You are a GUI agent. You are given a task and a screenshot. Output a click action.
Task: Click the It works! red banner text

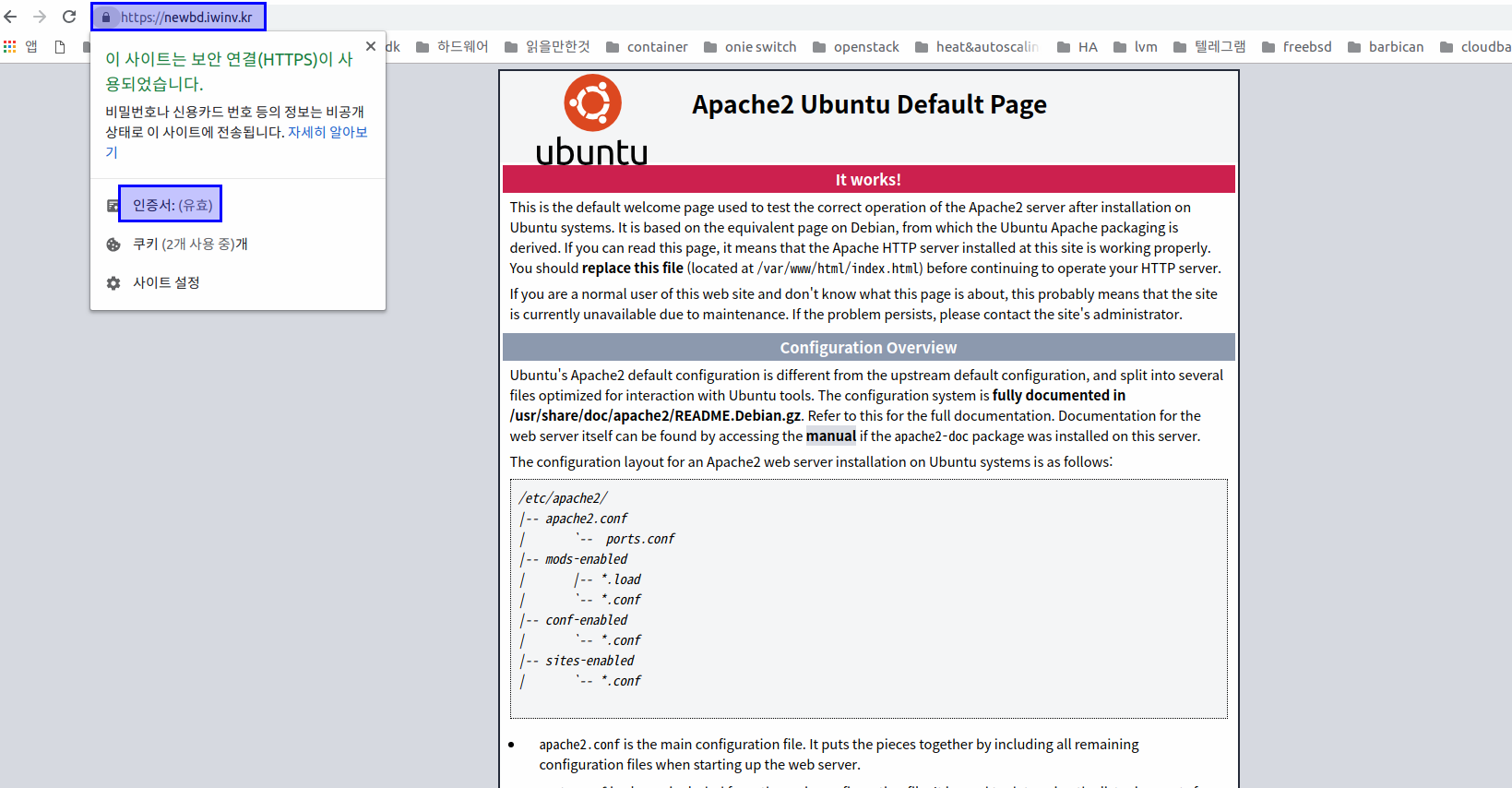click(868, 179)
